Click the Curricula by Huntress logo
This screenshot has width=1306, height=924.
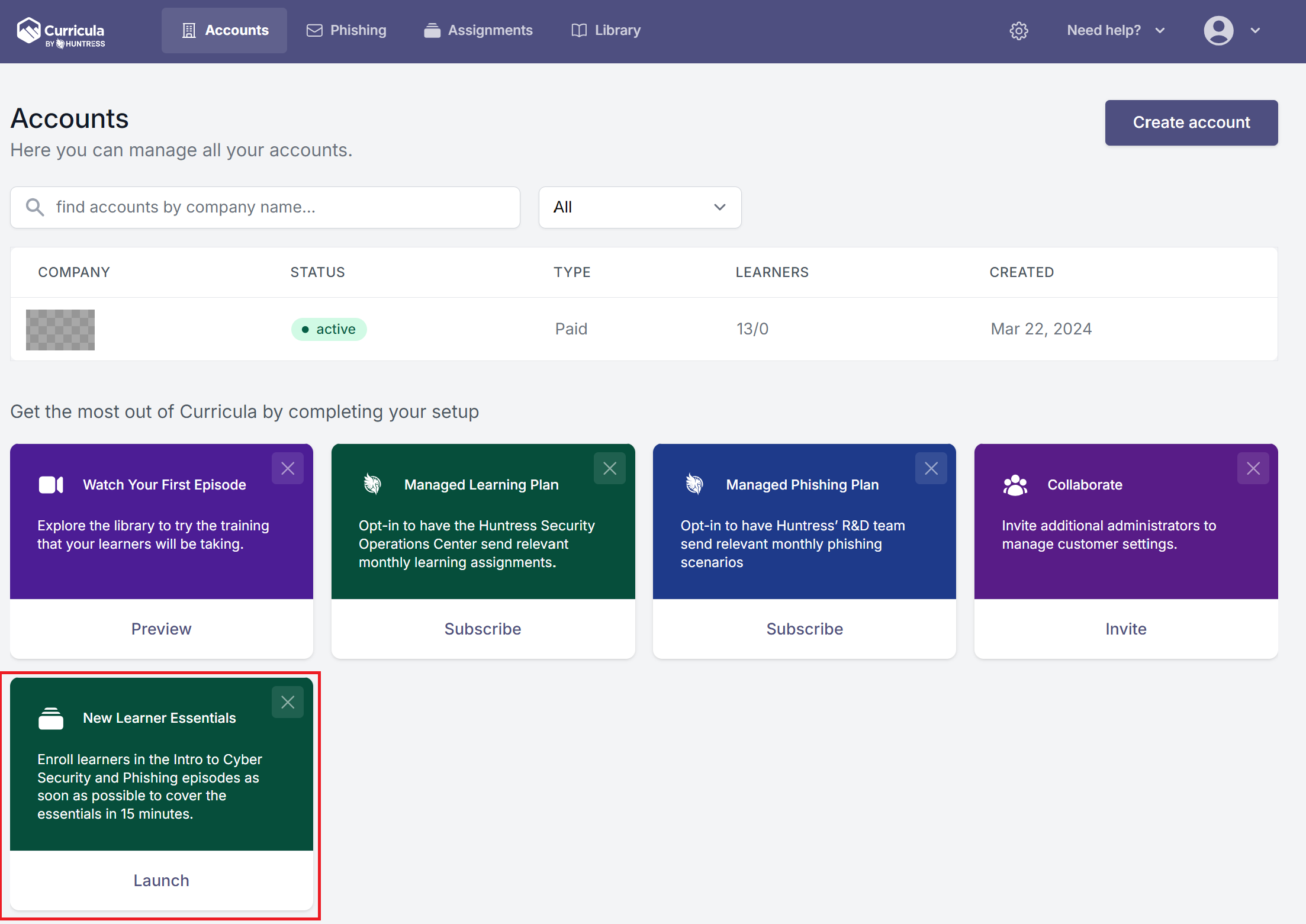61,32
